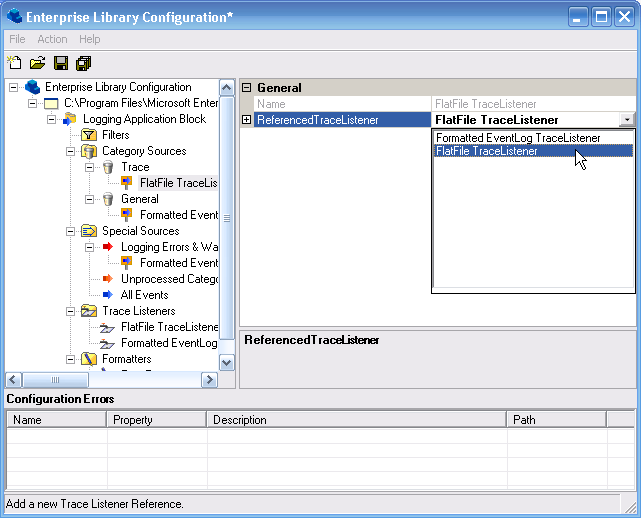Collapse the Category Sources tree node
Image resolution: width=641 pixels, height=518 pixels.
point(71,151)
